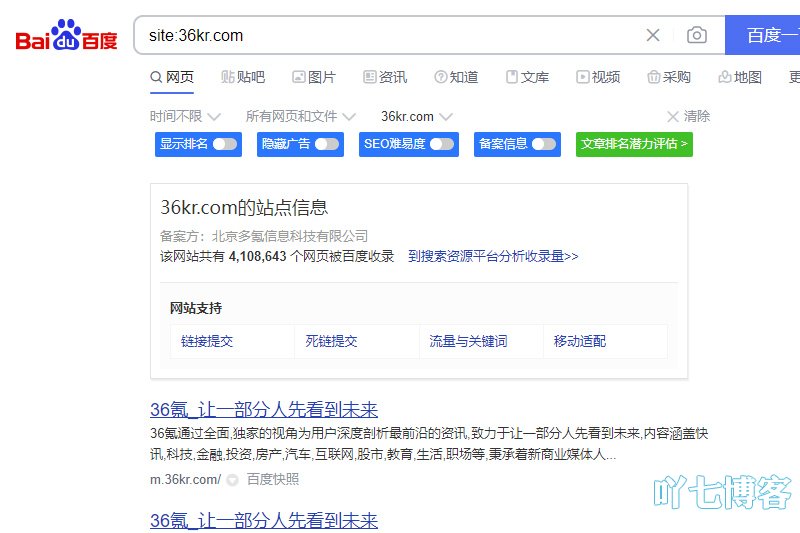800x533 pixels.
Task: Open the 地图 tab
Action: coord(740,77)
